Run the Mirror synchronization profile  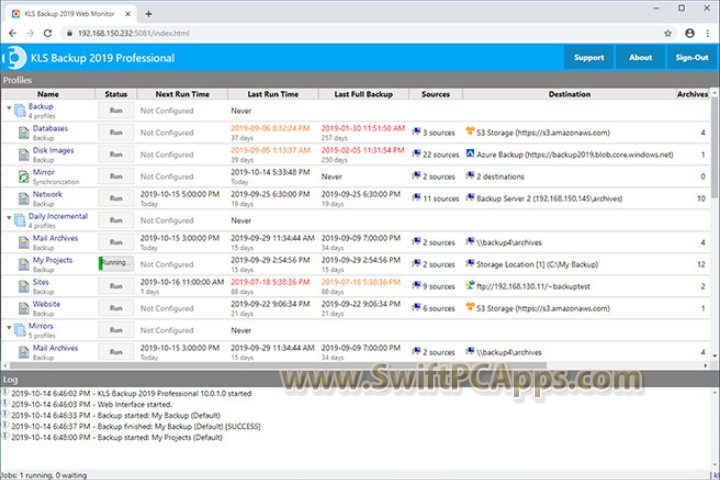tap(116, 176)
